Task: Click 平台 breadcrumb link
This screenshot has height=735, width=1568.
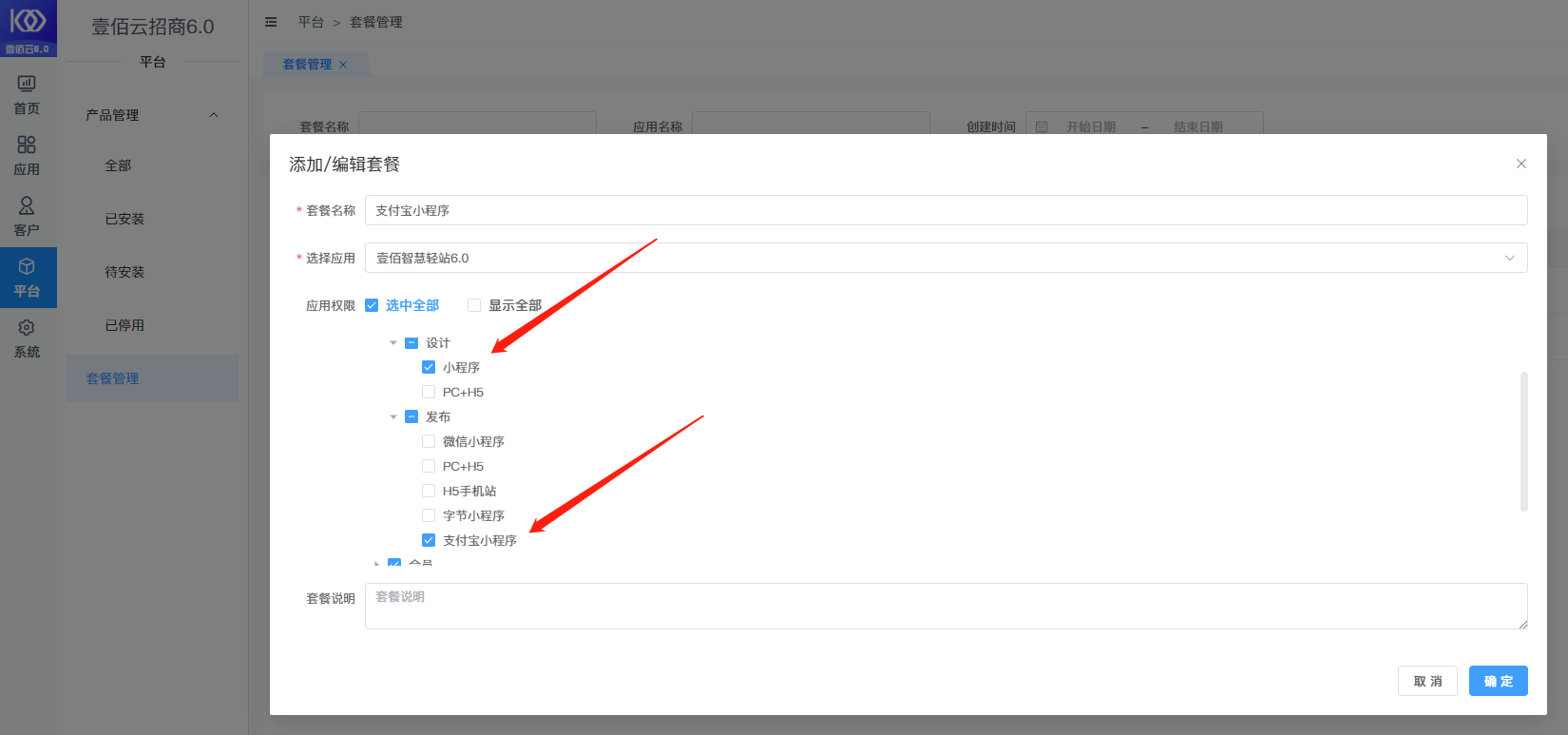Action: click(311, 22)
